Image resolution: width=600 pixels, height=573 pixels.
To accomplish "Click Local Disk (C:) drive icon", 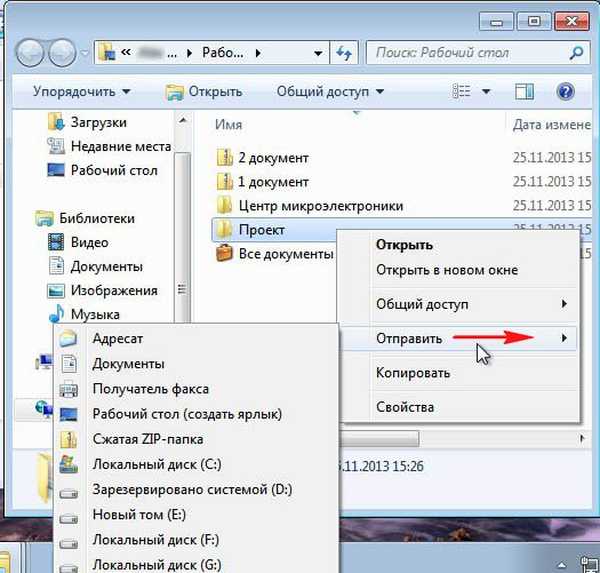I will pos(69,464).
